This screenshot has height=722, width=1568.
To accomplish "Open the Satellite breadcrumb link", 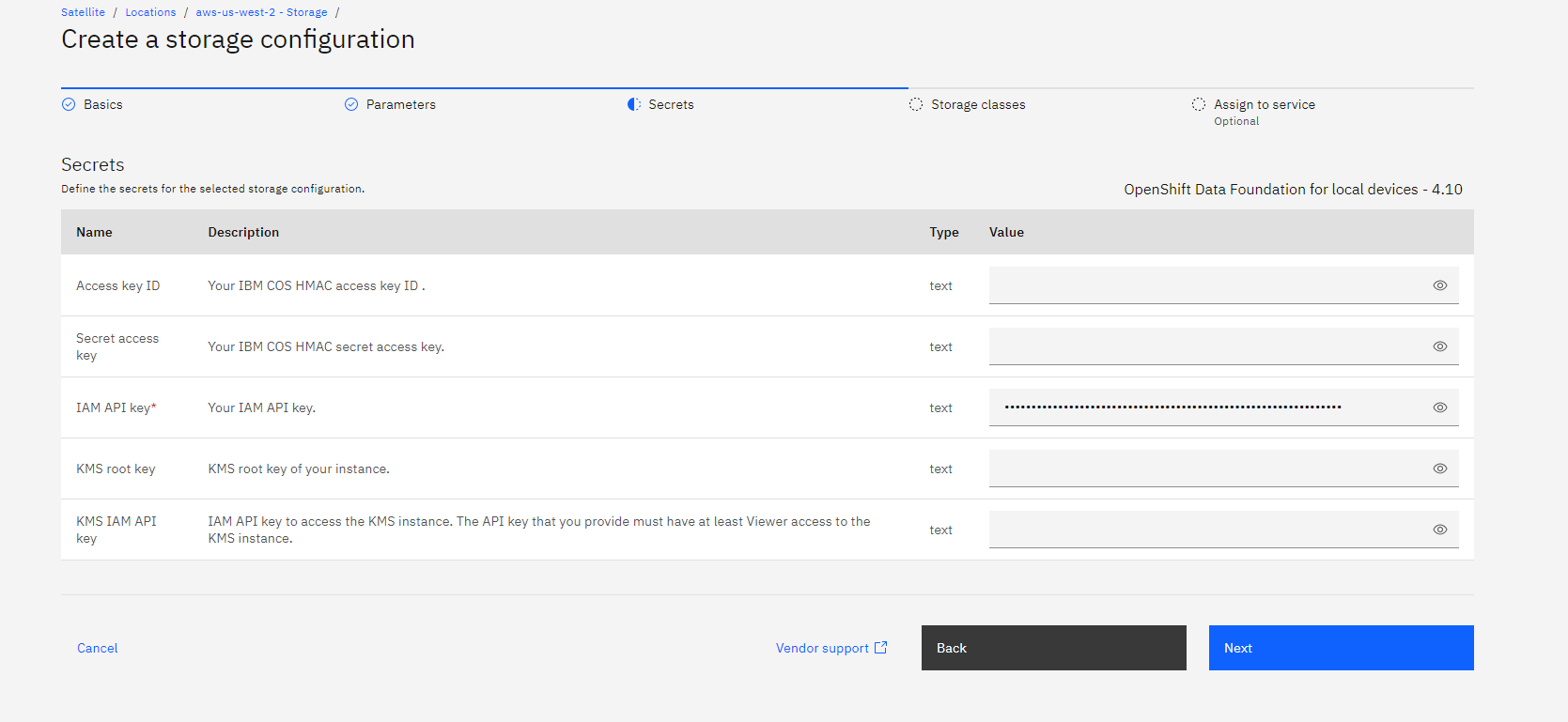I will click(83, 12).
